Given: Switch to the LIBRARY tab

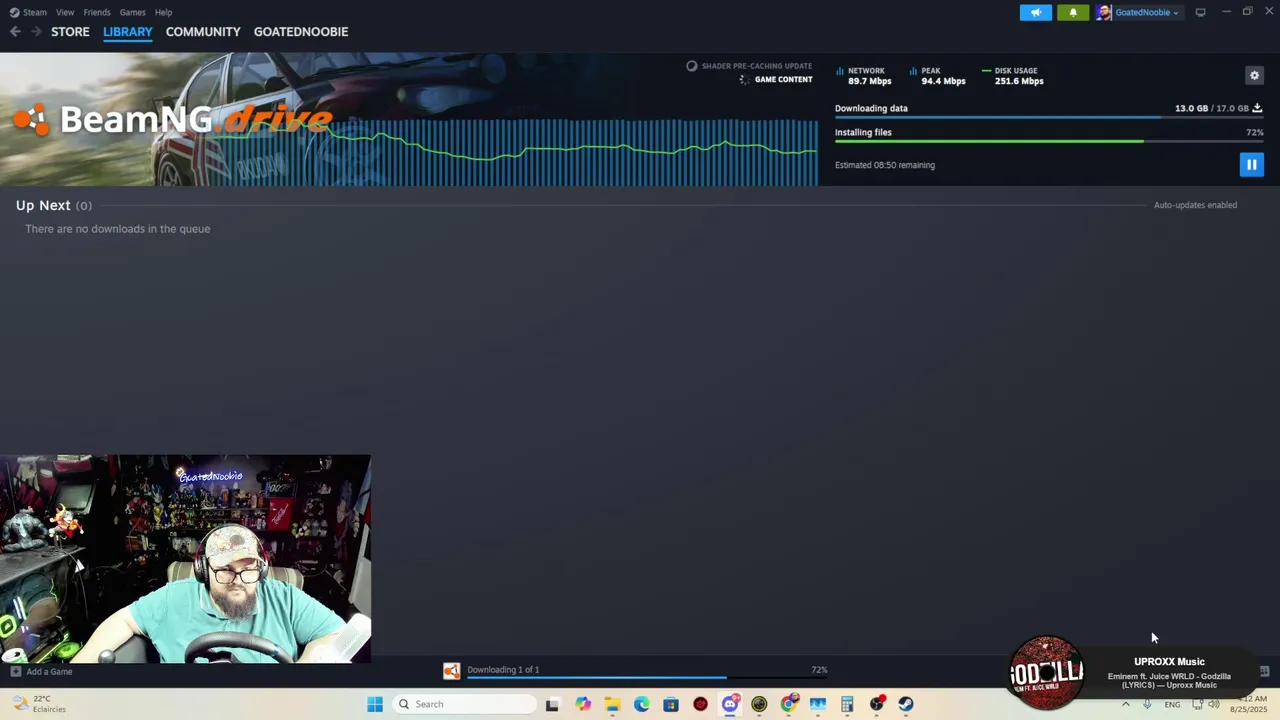Looking at the screenshot, I should point(128,32).
